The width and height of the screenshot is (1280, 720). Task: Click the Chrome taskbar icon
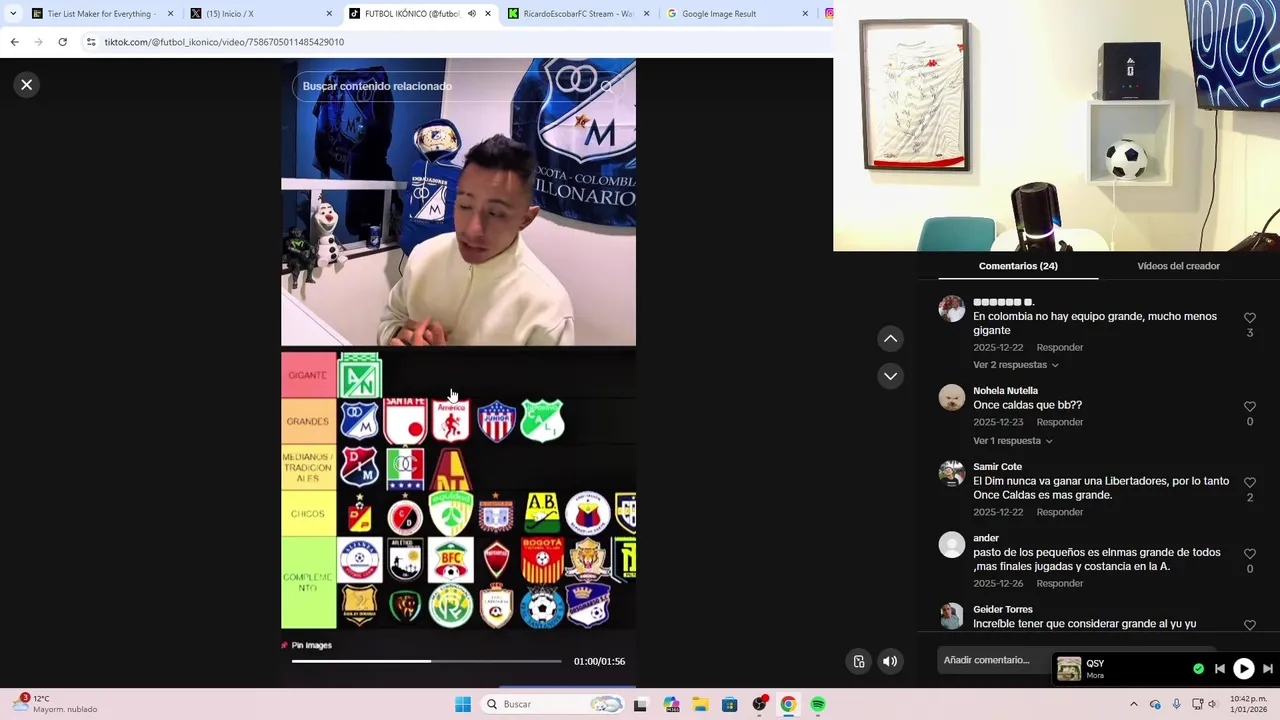[x=788, y=705]
